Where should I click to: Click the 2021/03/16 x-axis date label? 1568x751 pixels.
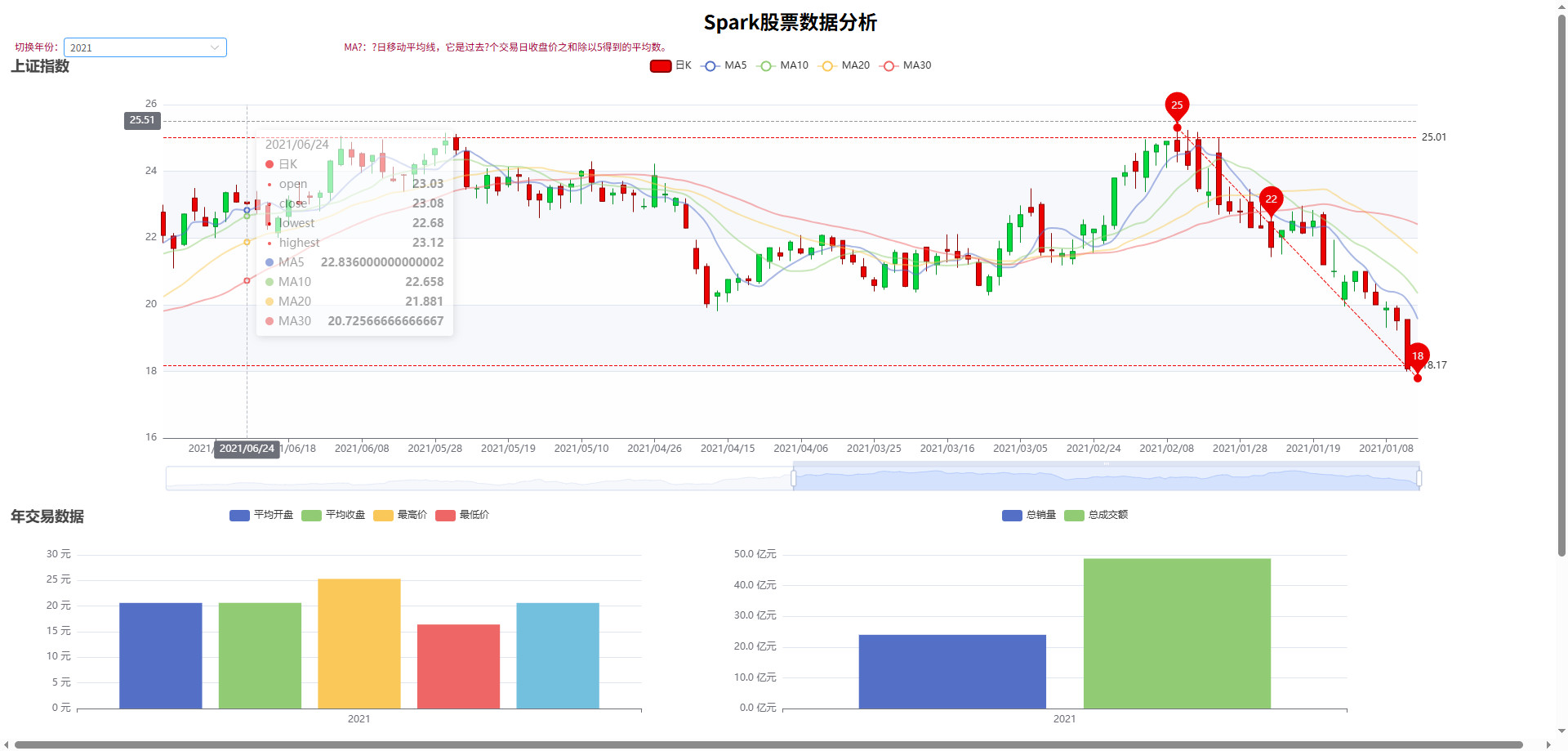coord(947,449)
